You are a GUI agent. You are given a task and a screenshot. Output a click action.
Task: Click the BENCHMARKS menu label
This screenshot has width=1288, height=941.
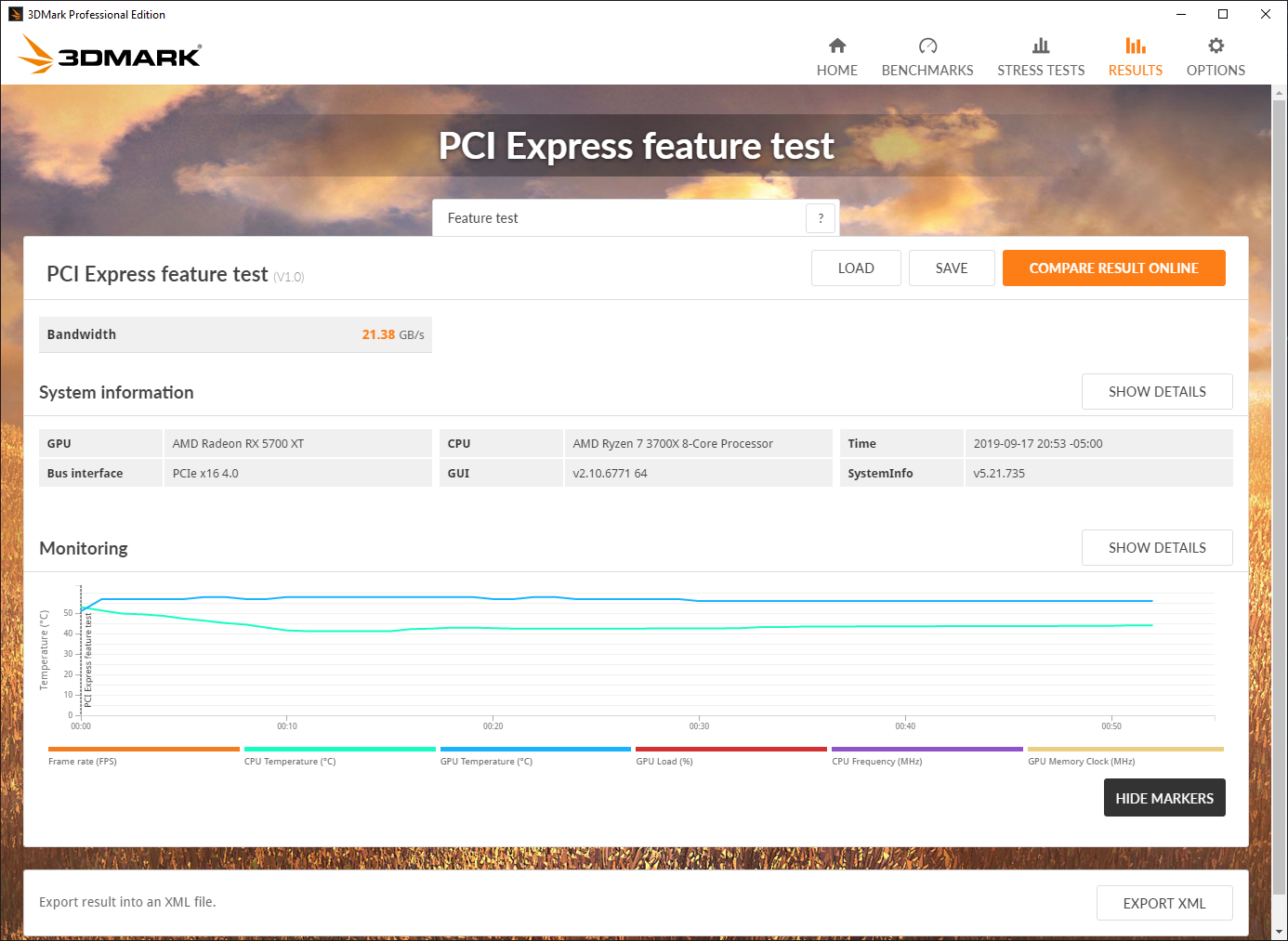pos(927,71)
